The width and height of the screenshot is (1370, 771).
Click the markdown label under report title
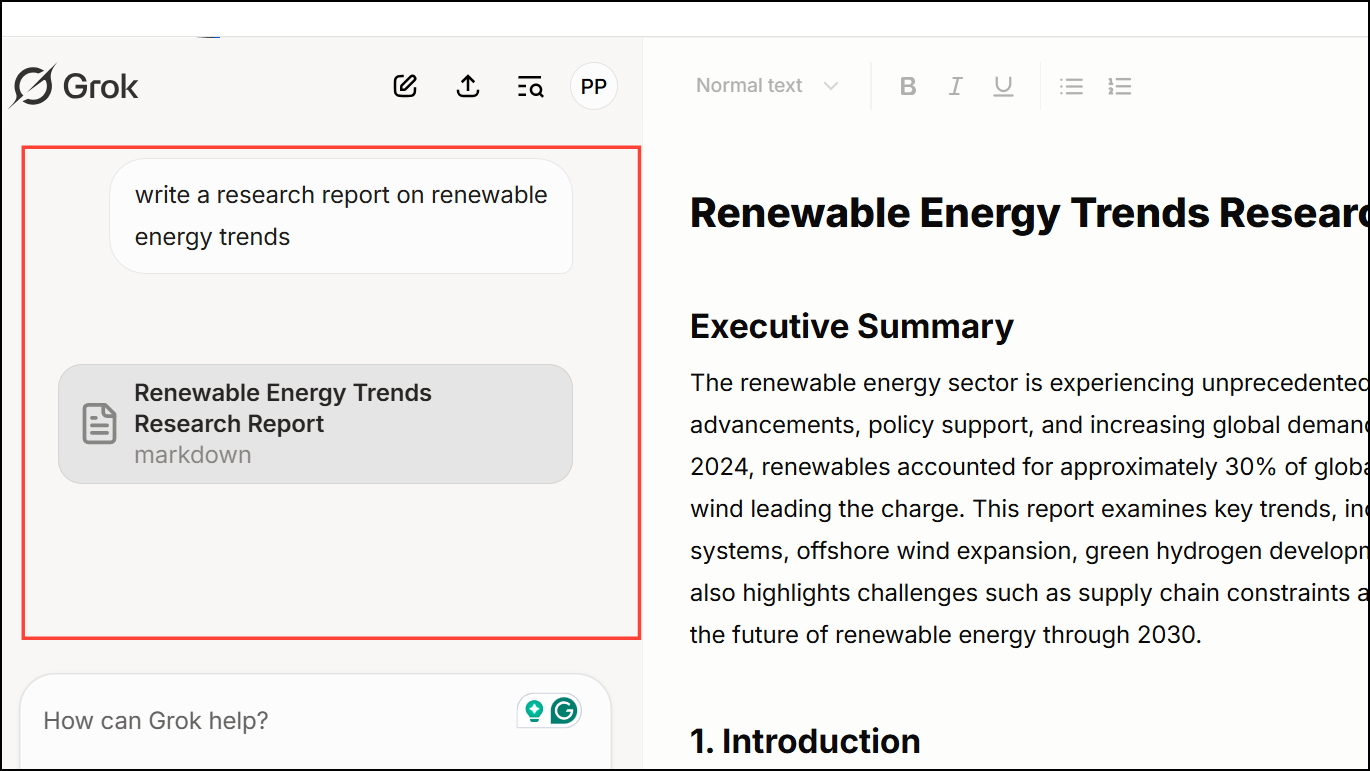click(x=193, y=455)
